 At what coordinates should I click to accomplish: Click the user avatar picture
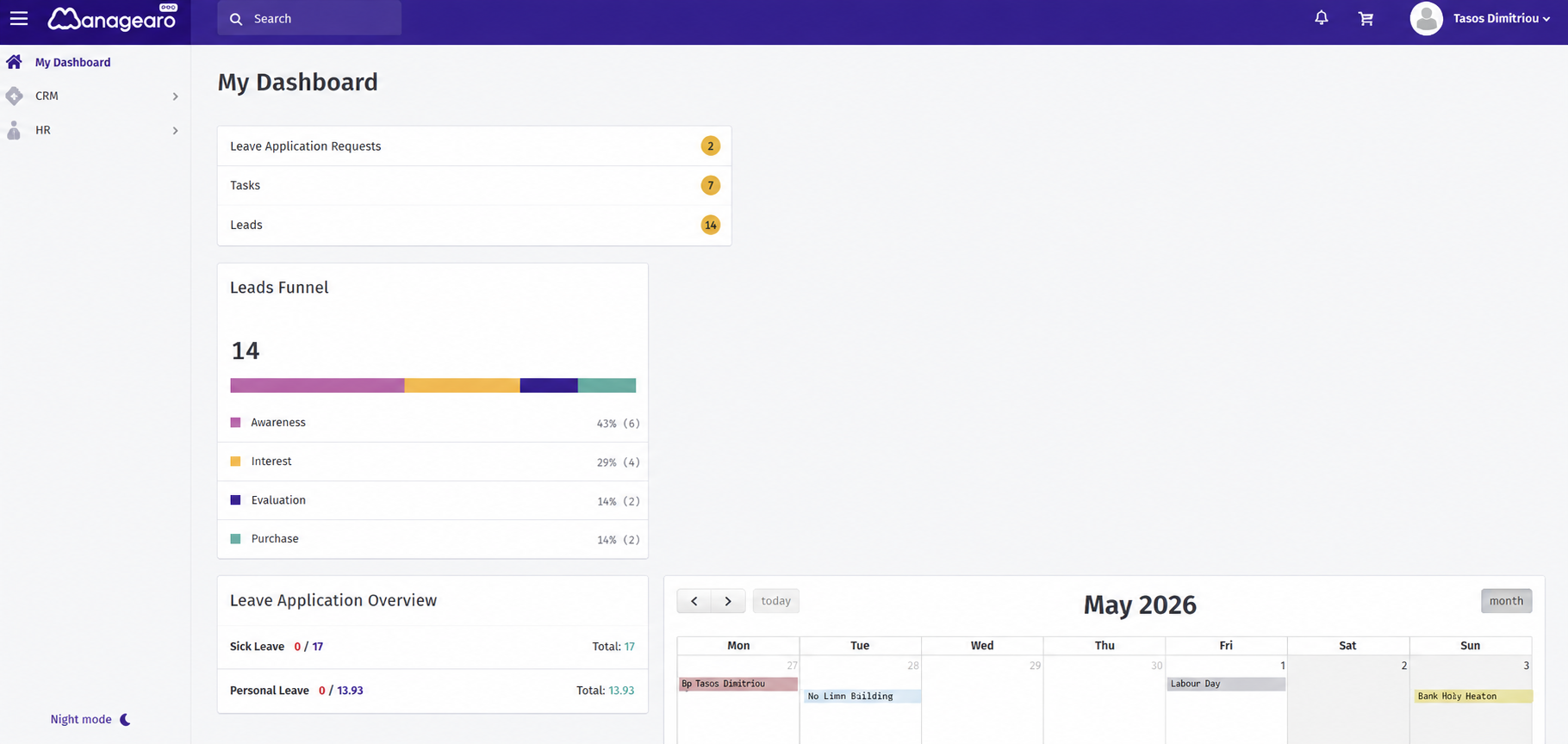pos(1426,18)
